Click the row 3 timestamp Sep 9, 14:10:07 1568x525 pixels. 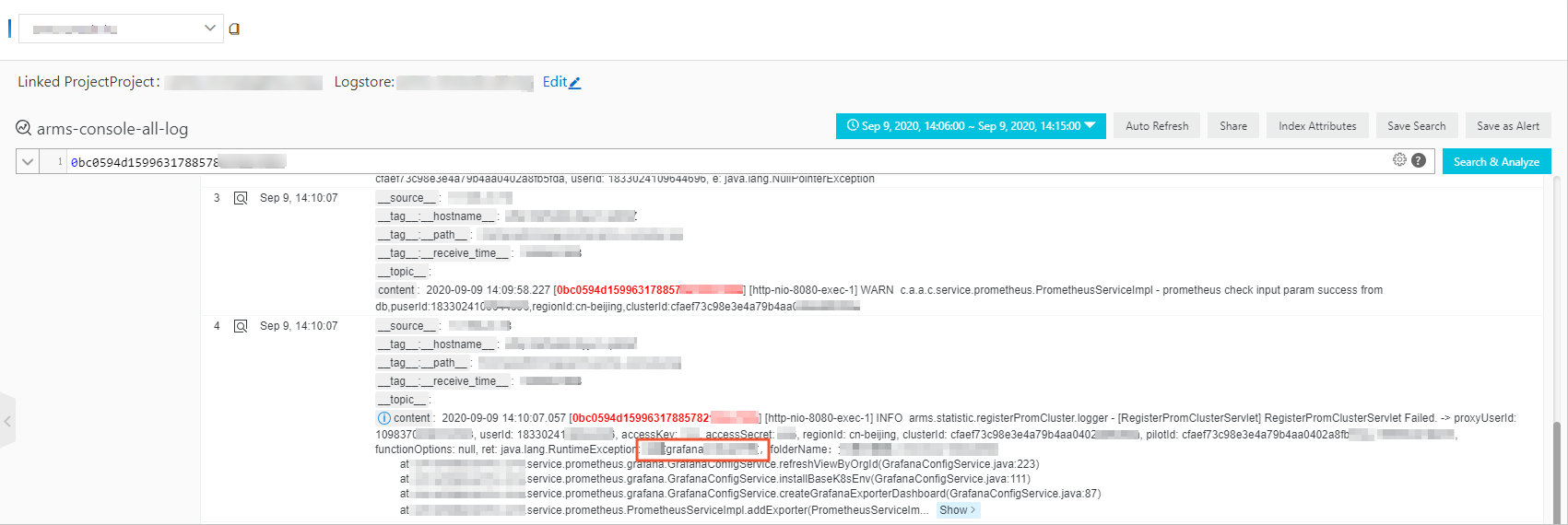click(x=299, y=198)
